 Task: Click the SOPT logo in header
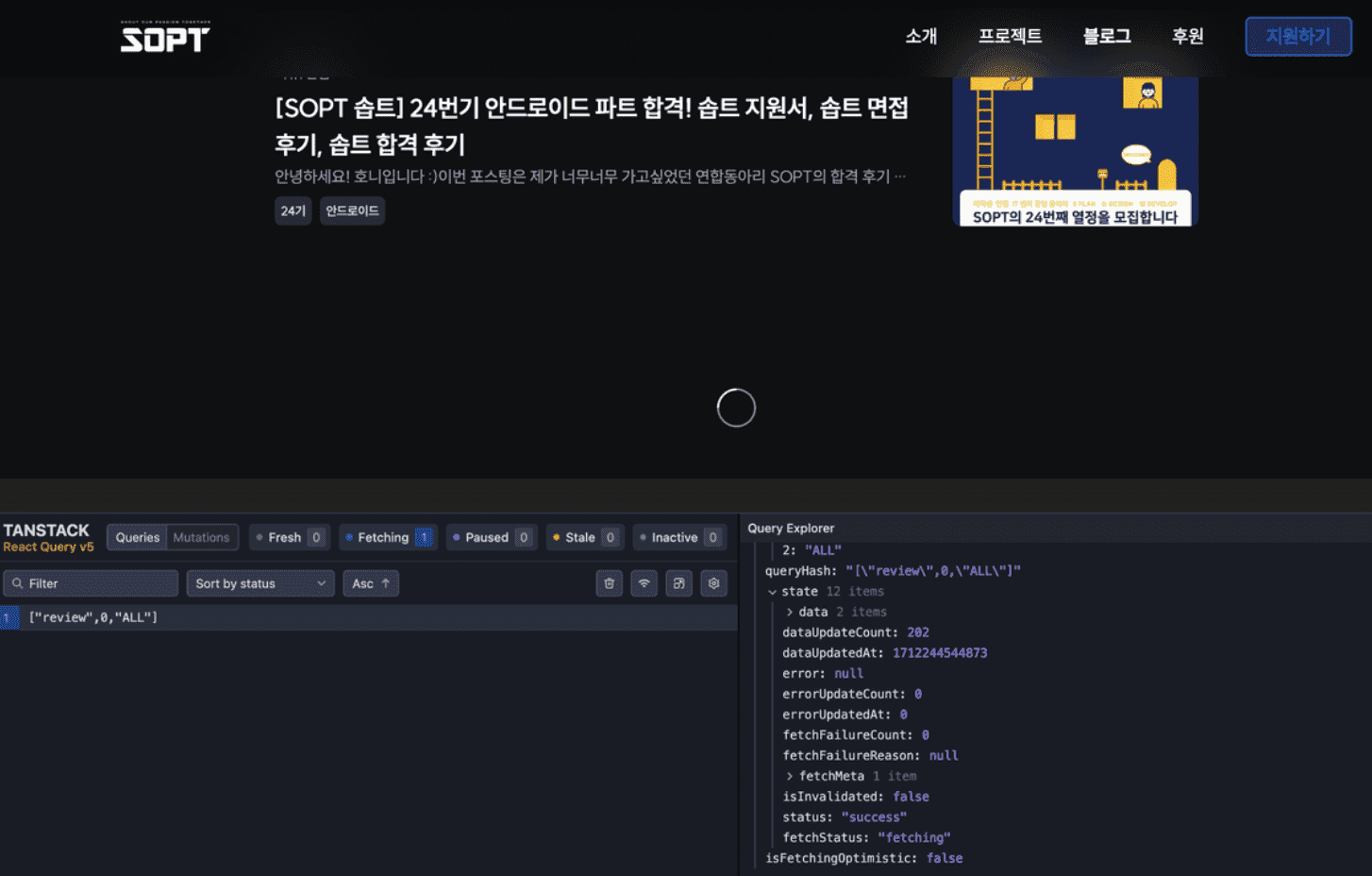(165, 38)
